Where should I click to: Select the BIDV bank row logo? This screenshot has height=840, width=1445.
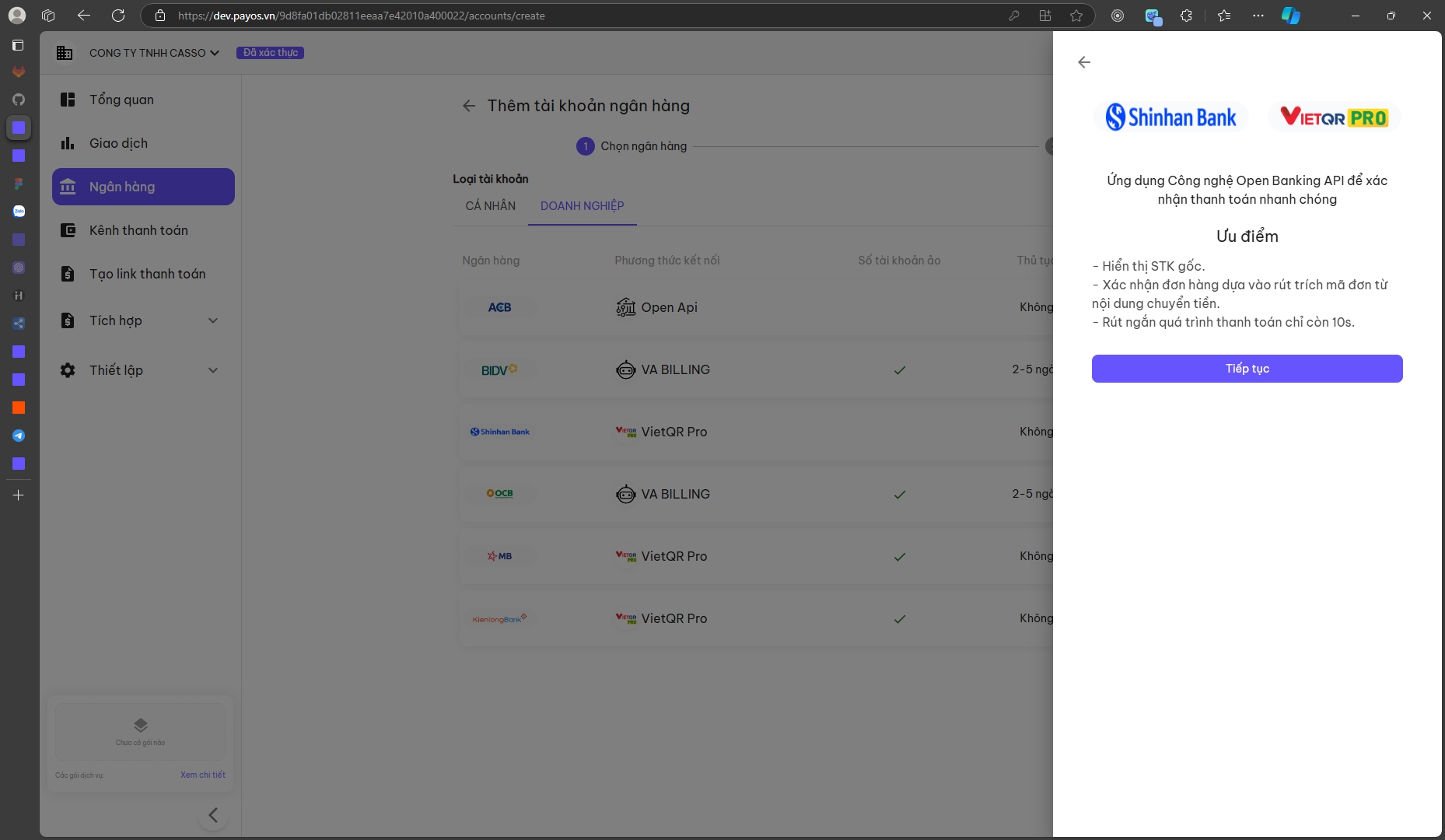point(499,369)
